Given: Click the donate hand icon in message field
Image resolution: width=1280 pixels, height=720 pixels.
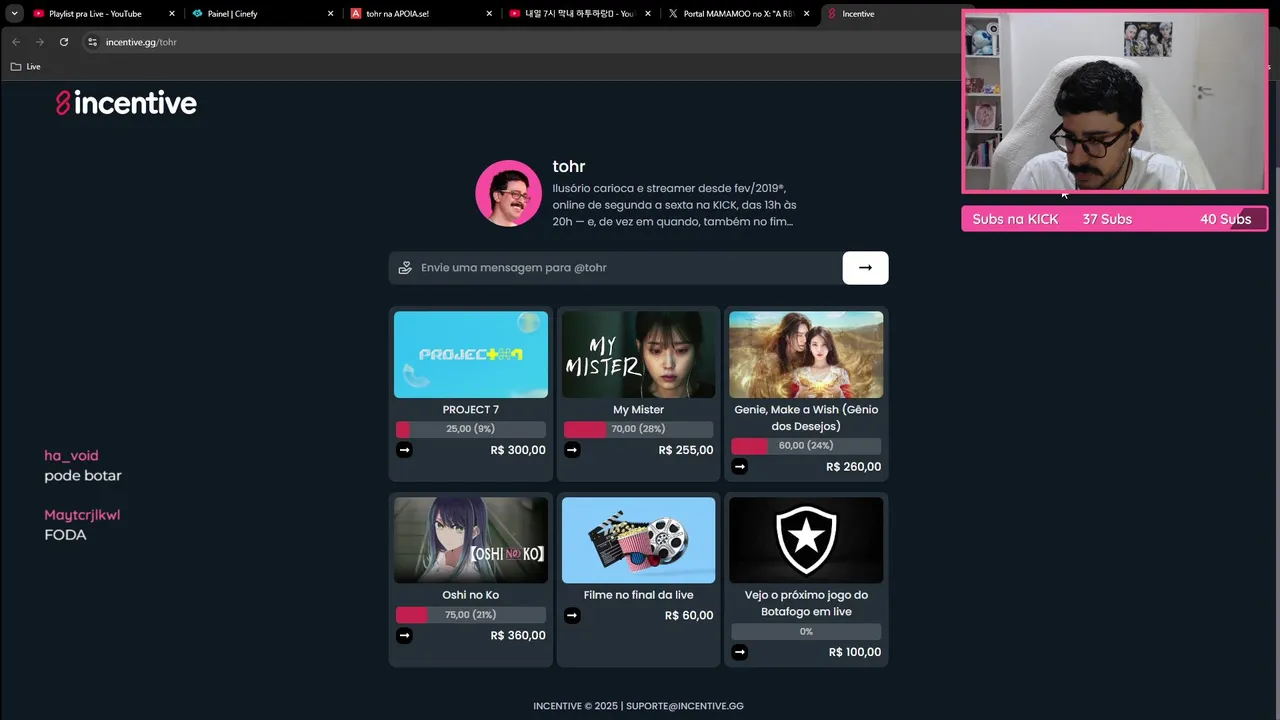Looking at the screenshot, I should pos(405,268).
